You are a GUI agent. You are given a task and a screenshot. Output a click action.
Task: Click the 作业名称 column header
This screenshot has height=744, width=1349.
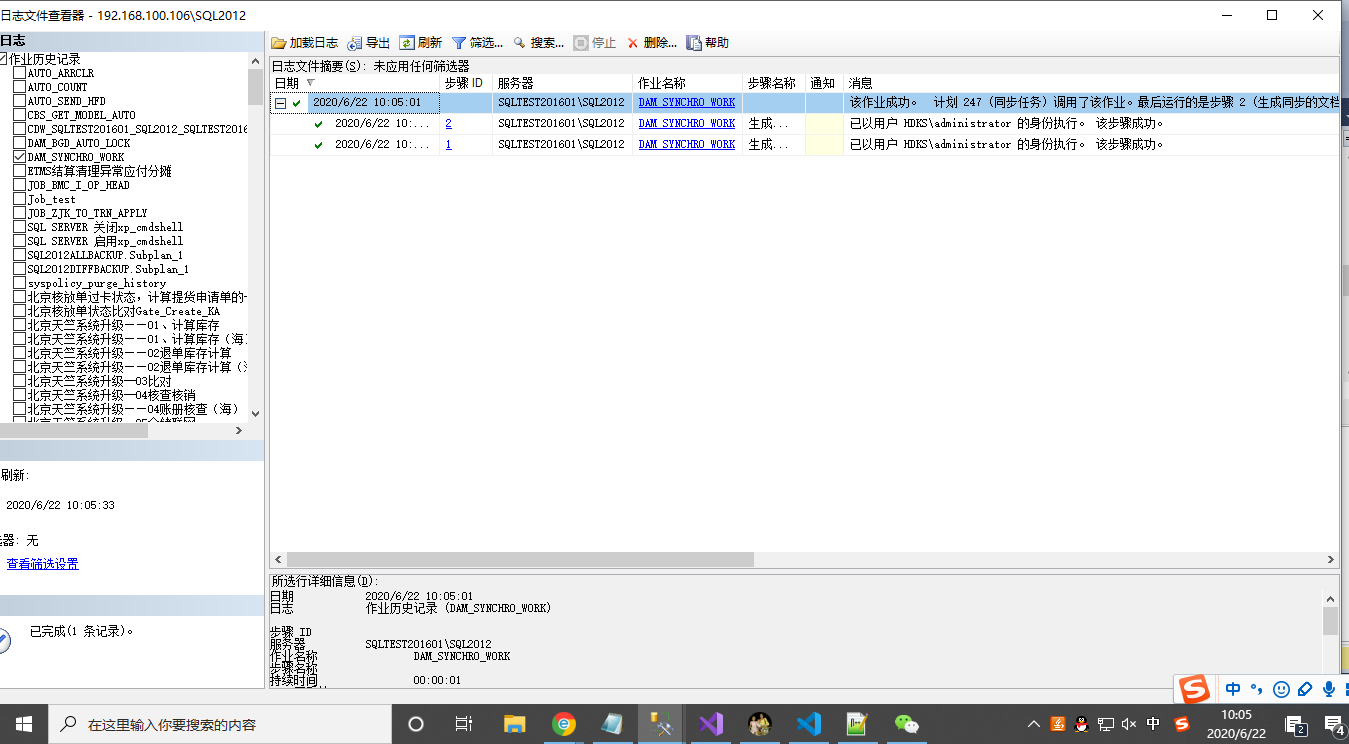[x=688, y=83]
